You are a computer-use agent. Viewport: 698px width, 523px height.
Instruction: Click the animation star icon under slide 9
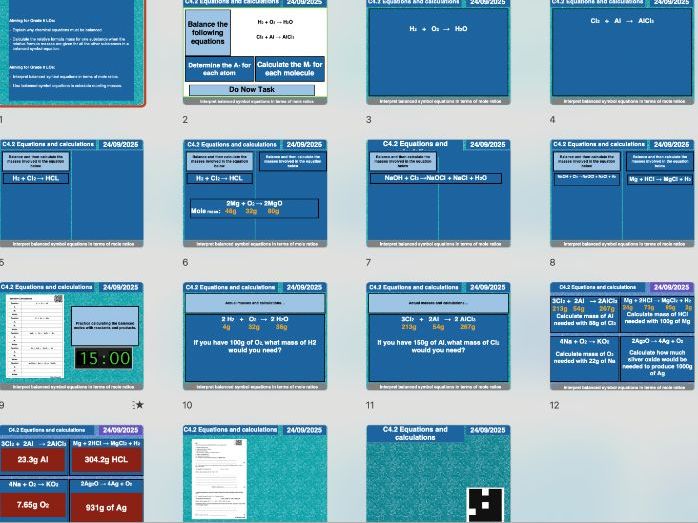coord(139,405)
